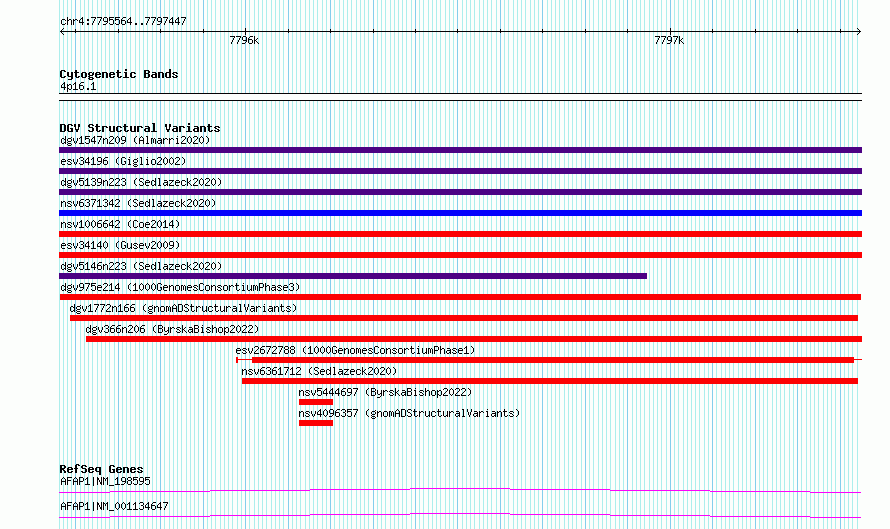Click the 7796k ruler tick label

point(244,40)
